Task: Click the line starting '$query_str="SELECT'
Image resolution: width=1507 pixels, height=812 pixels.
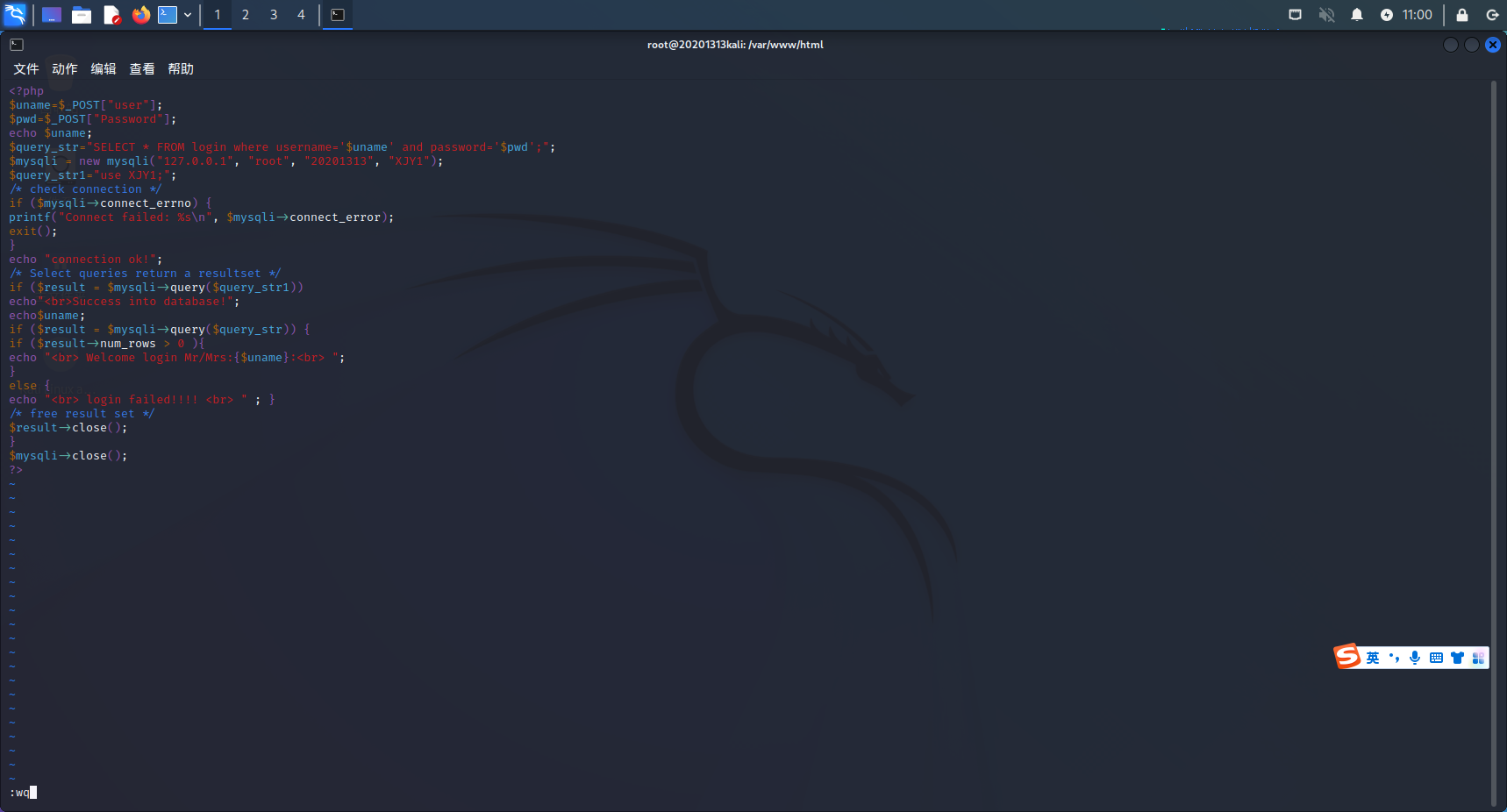Action: (x=282, y=147)
